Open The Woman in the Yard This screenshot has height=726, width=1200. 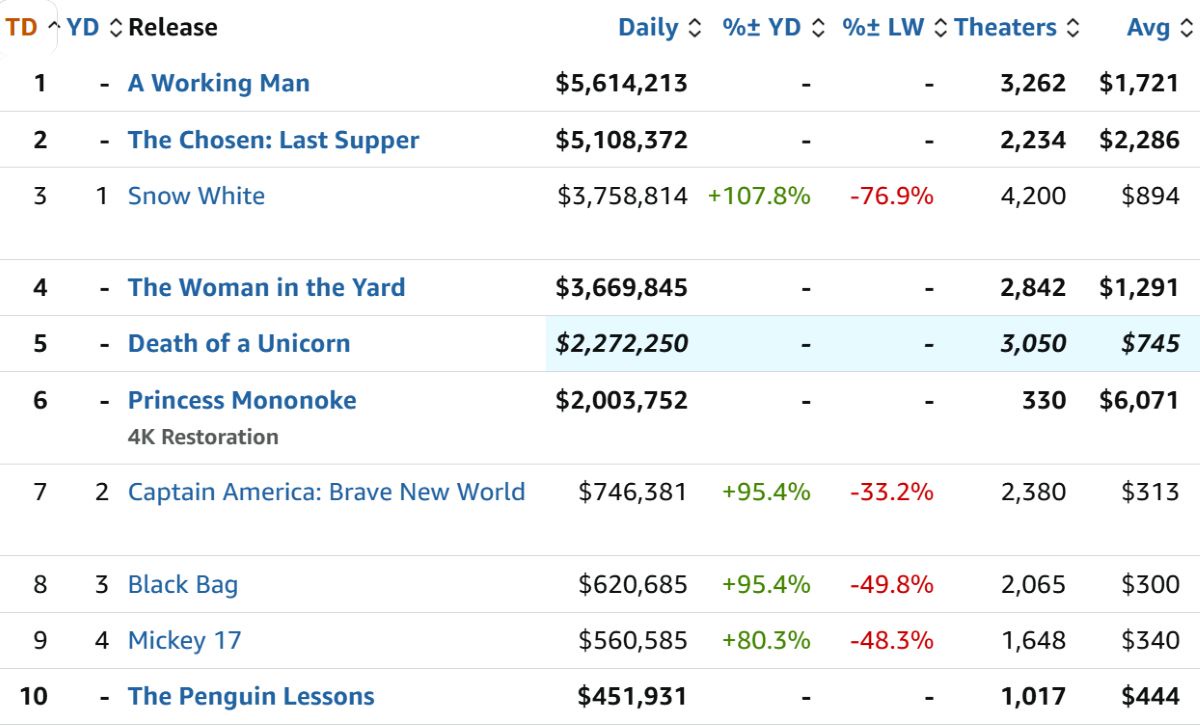tap(266, 288)
